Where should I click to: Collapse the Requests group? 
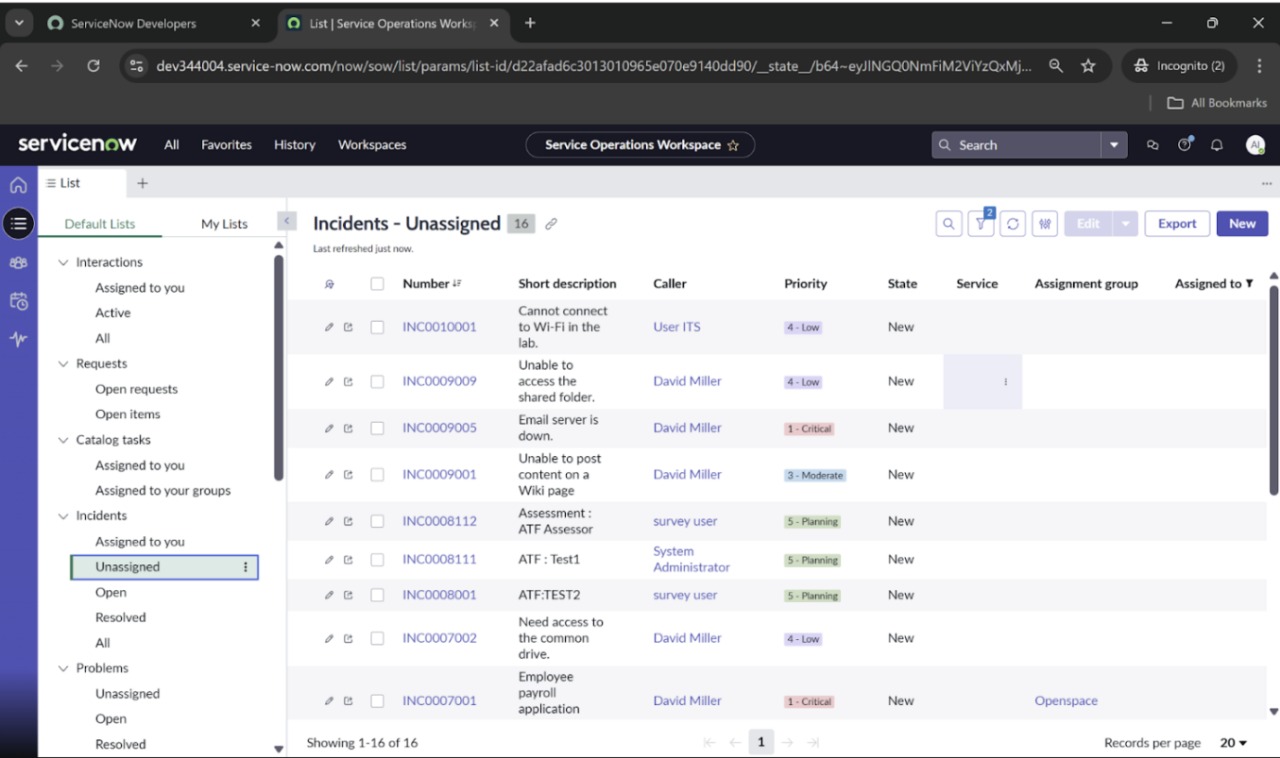pyautogui.click(x=63, y=364)
